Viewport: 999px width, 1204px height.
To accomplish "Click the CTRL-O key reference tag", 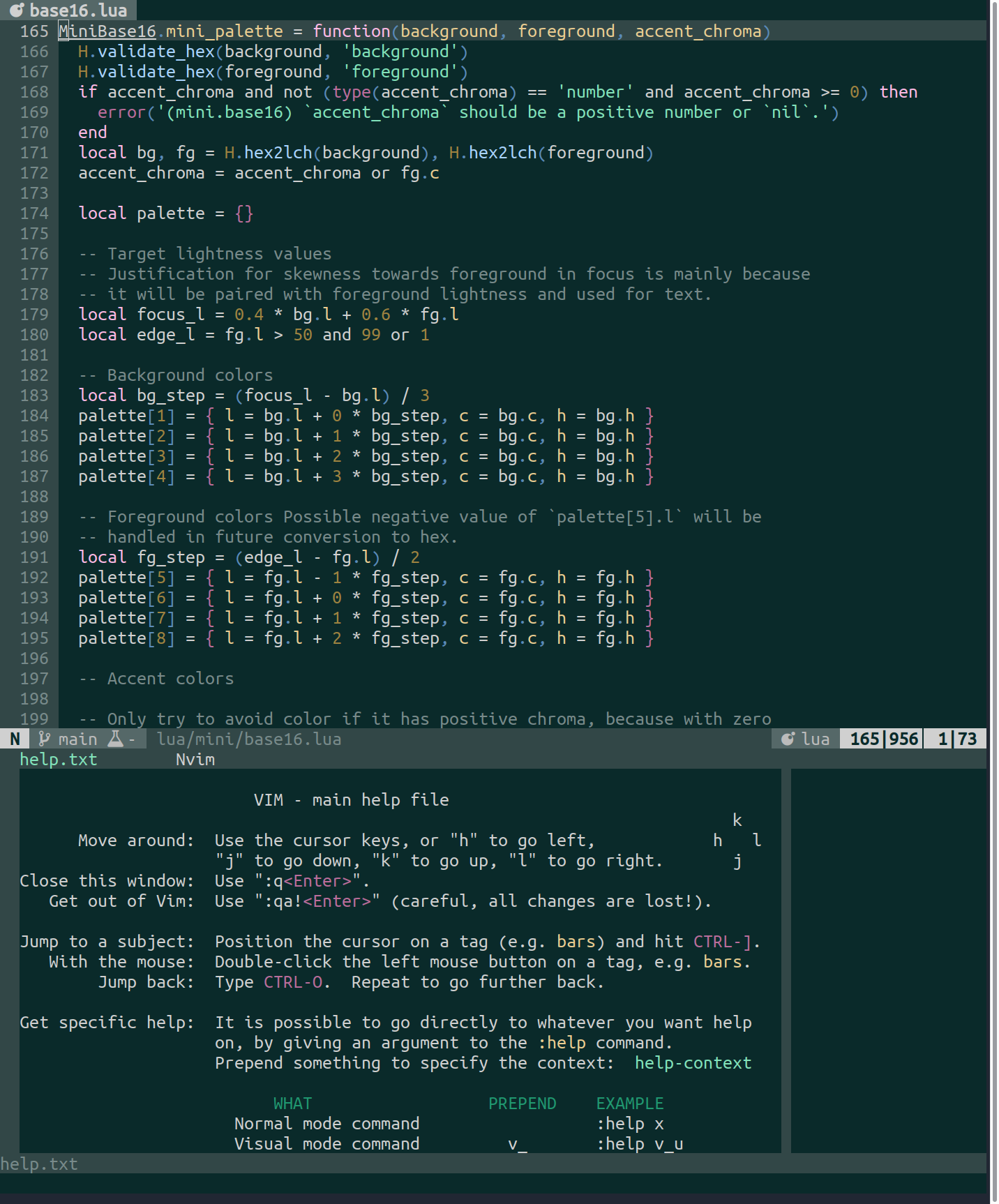I will 293,981.
